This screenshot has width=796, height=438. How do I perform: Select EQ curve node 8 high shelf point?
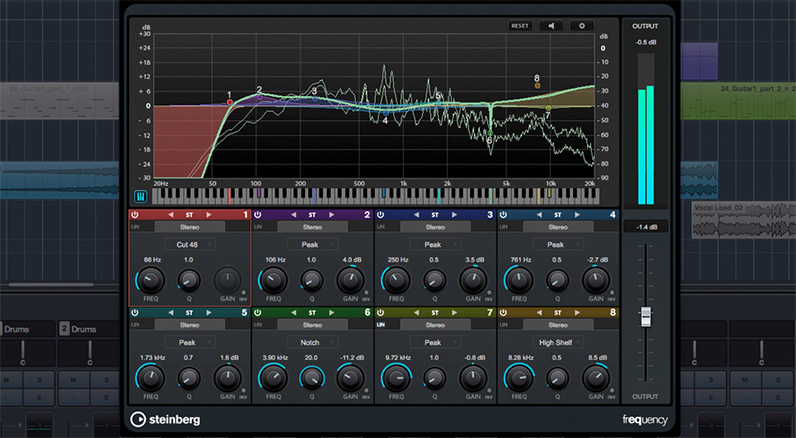(538, 86)
